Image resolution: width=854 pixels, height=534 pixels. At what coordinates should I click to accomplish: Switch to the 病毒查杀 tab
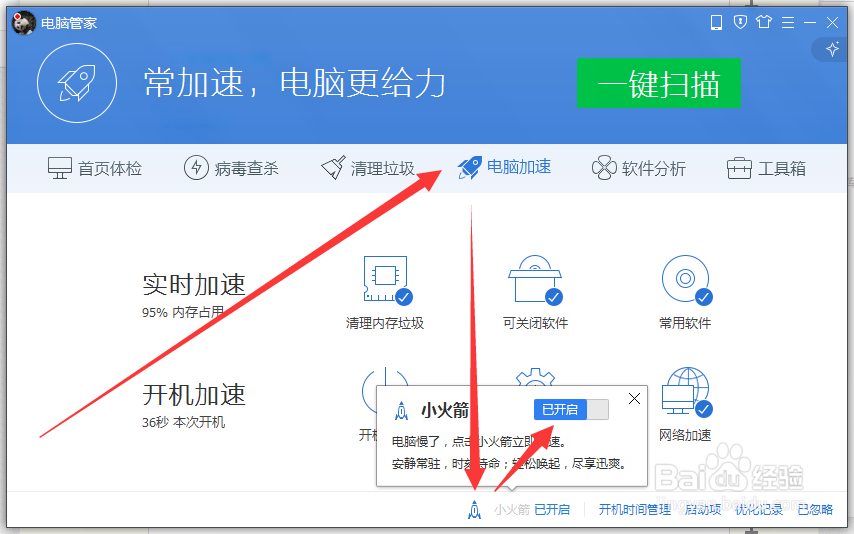(231, 168)
